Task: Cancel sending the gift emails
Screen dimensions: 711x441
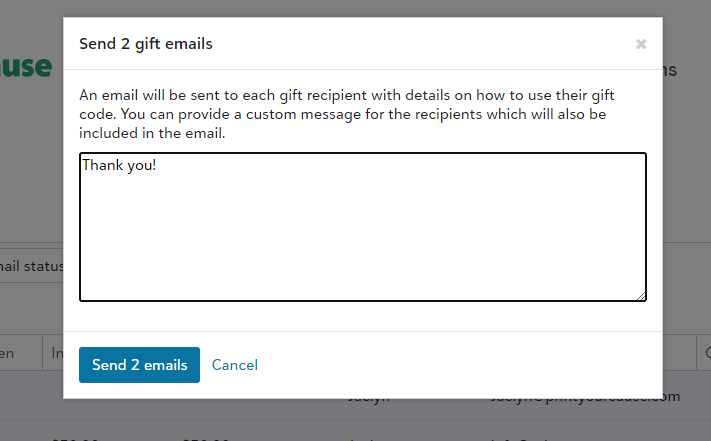Action: coord(234,365)
